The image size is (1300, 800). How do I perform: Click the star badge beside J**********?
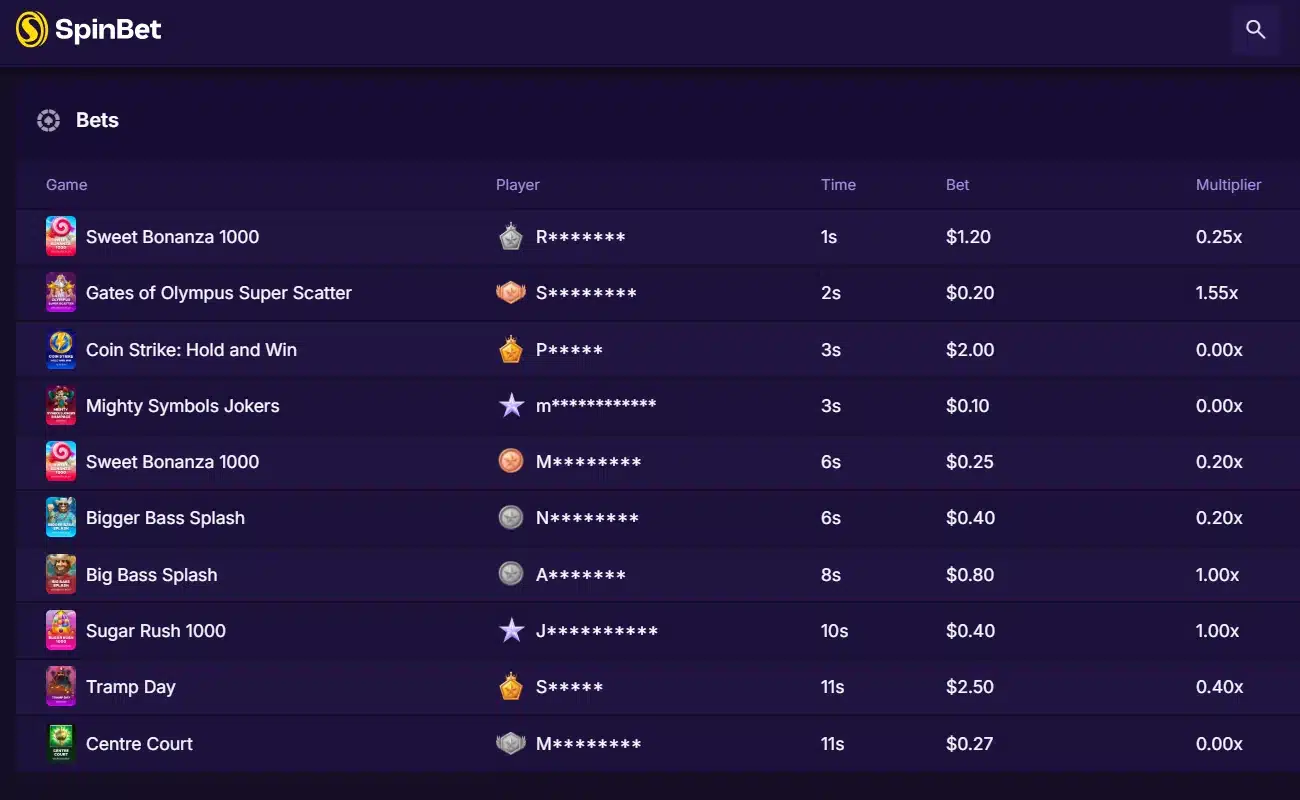click(511, 631)
